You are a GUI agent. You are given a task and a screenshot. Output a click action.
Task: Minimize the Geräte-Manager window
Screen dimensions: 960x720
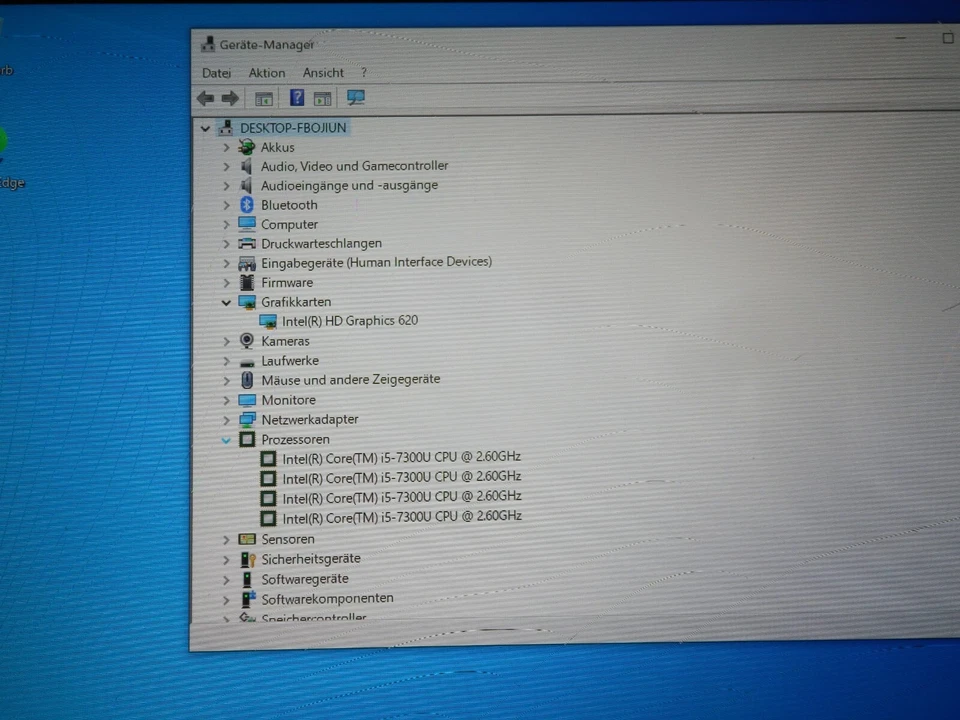[900, 38]
